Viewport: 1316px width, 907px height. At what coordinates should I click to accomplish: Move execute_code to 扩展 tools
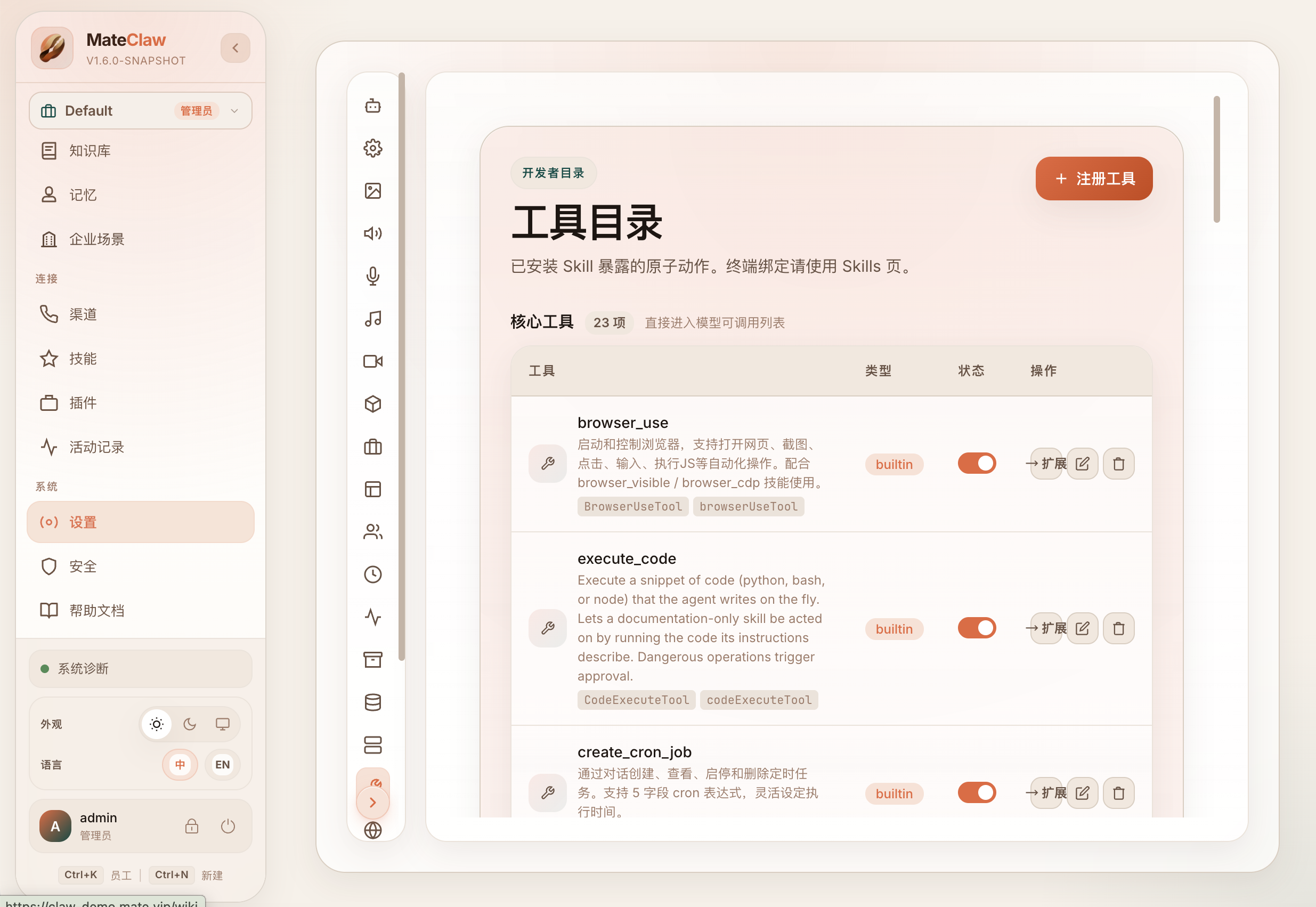click(1046, 628)
